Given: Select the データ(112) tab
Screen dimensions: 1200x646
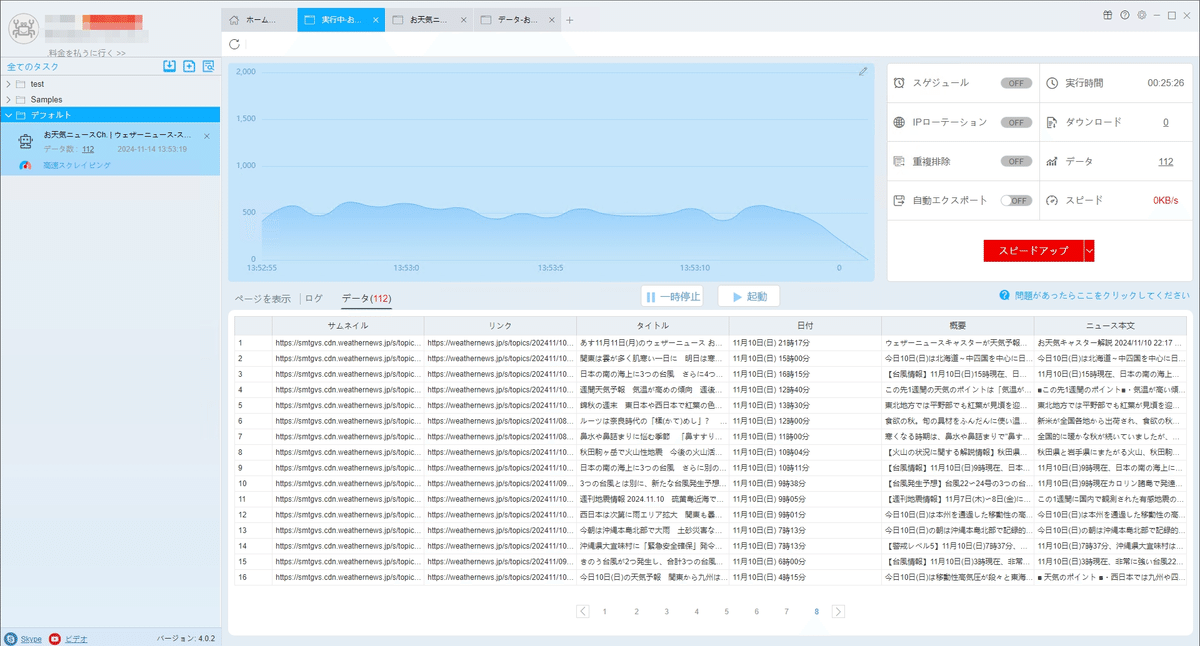Looking at the screenshot, I should click(x=366, y=298).
